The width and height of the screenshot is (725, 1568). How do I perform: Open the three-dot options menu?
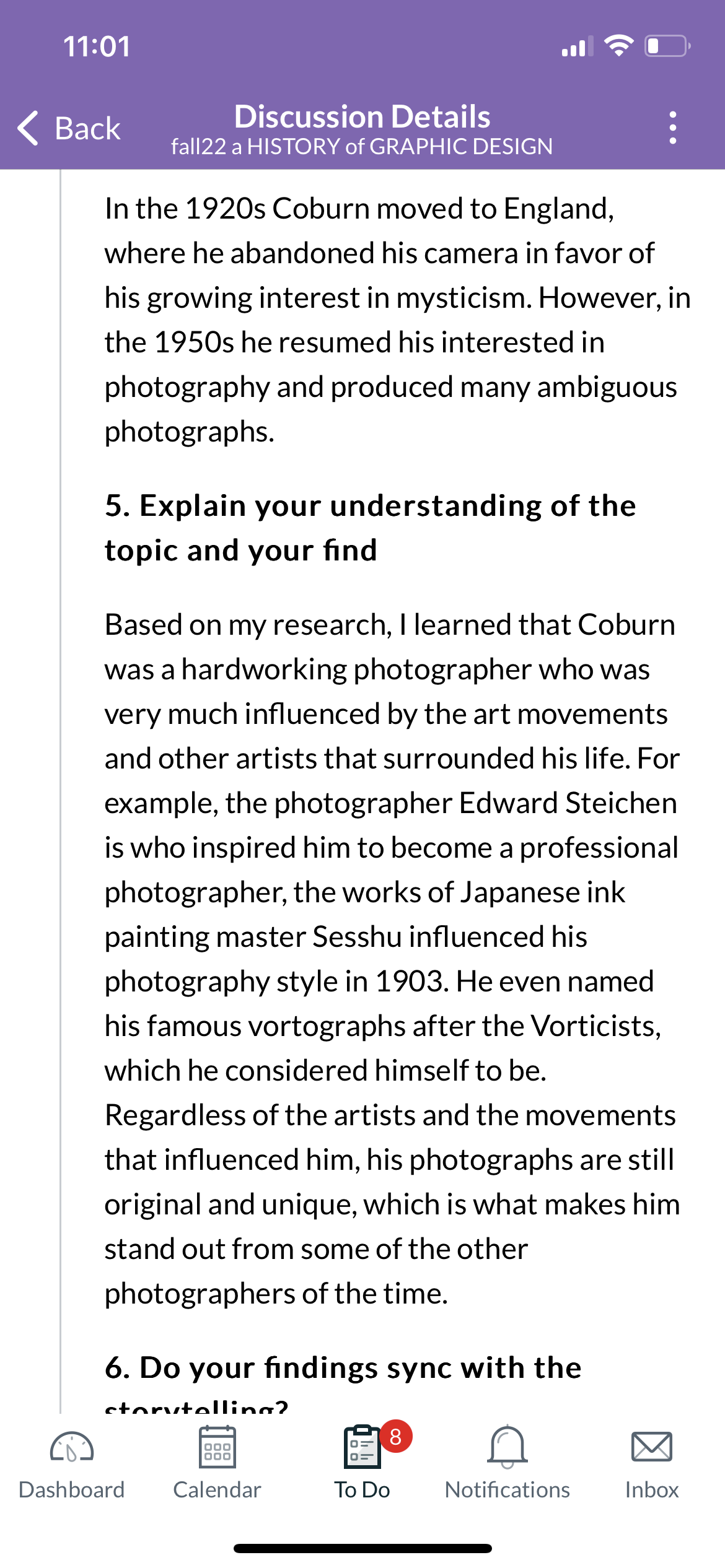673,128
